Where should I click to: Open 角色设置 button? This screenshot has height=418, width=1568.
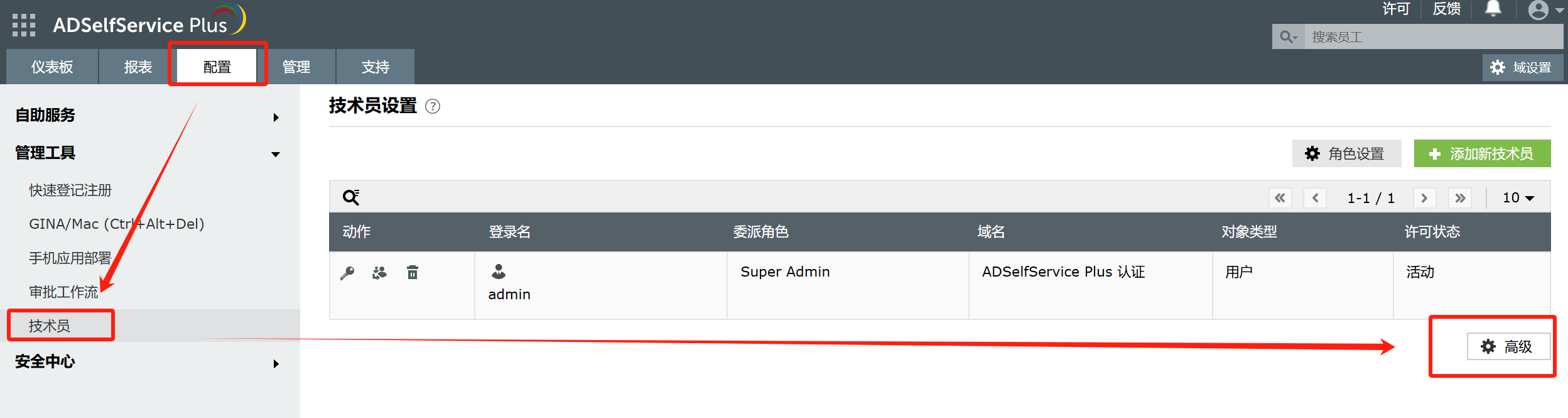1346,154
